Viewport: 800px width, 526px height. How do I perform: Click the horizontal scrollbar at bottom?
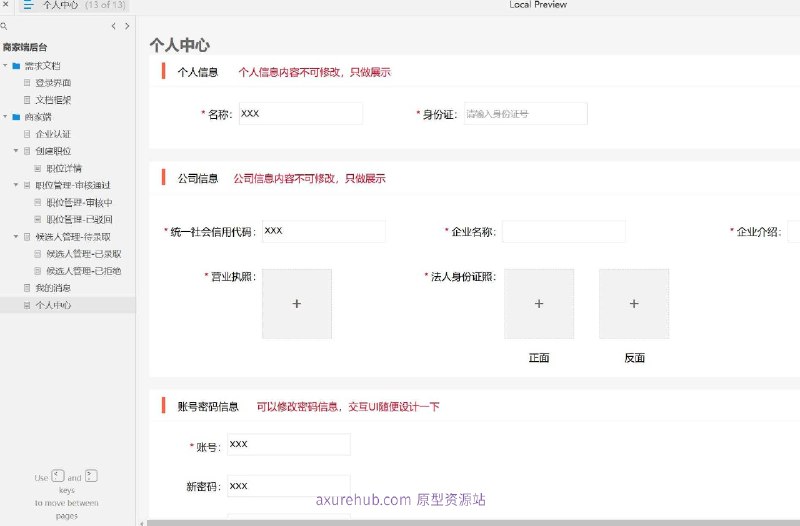pos(473,523)
